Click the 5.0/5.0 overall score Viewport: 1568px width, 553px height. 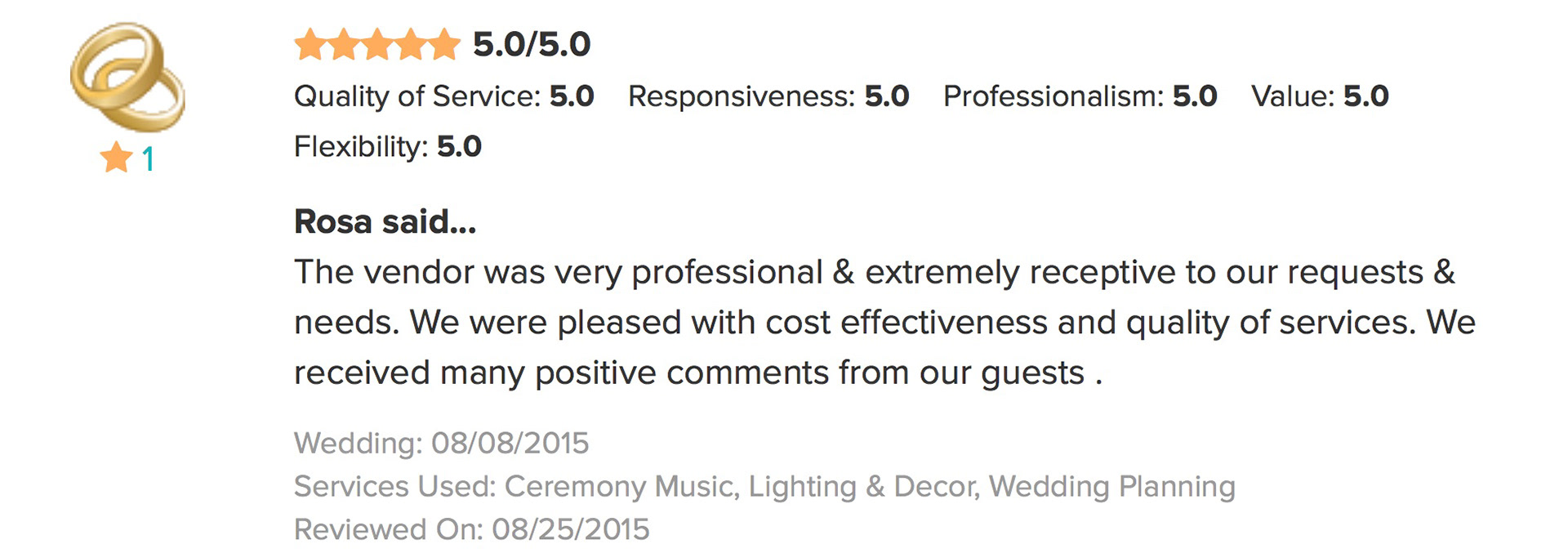tap(532, 45)
